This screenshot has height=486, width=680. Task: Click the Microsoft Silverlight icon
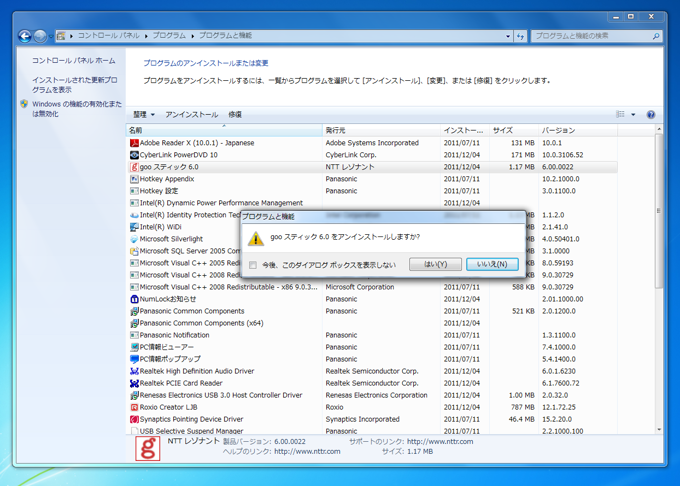coord(134,239)
